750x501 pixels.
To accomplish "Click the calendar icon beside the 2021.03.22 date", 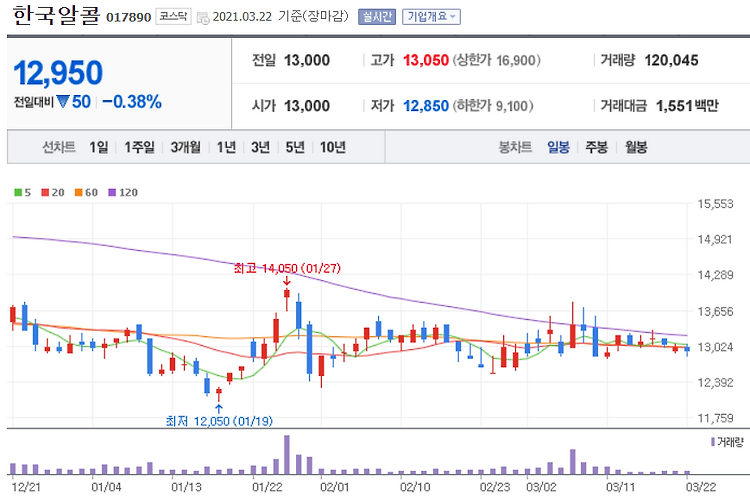I will coord(203,18).
